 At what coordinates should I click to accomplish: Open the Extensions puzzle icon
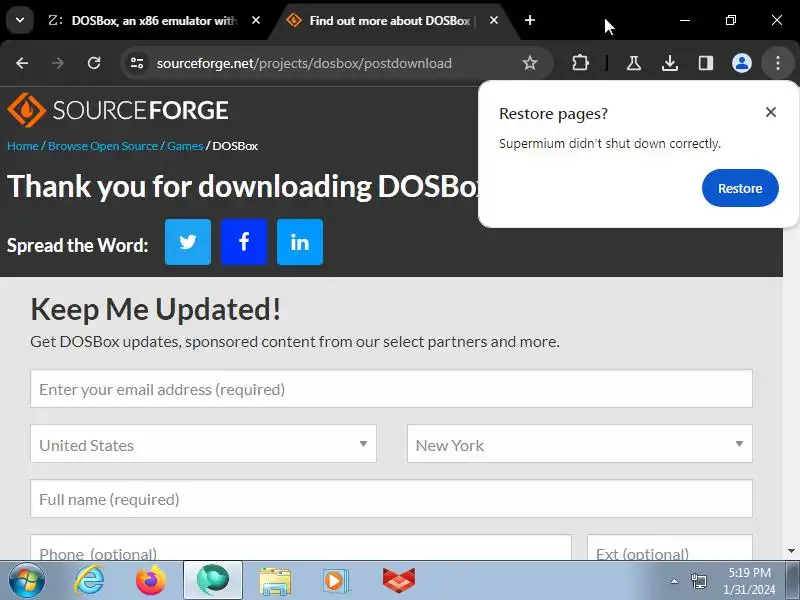click(581, 63)
